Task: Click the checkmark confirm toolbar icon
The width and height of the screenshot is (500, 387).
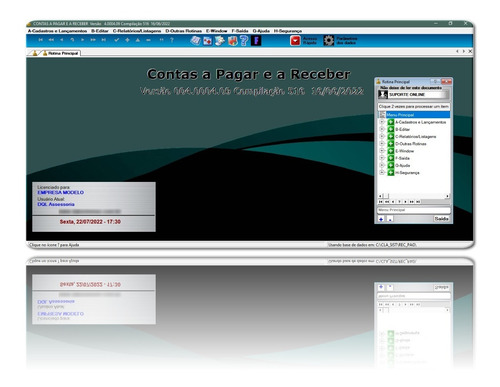Action: (x=117, y=40)
